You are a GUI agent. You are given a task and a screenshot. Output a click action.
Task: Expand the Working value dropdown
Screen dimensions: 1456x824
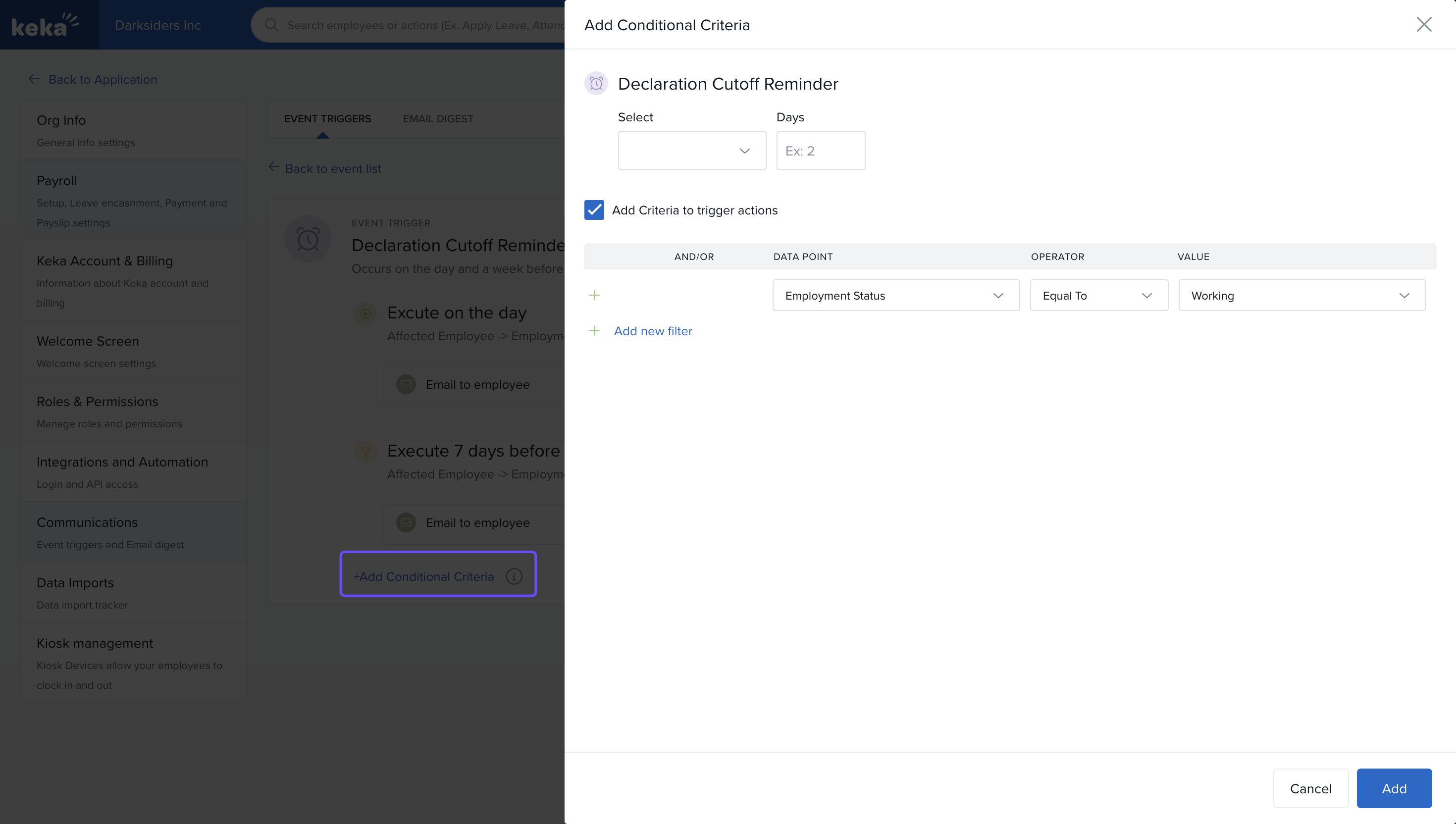pyautogui.click(x=1301, y=296)
